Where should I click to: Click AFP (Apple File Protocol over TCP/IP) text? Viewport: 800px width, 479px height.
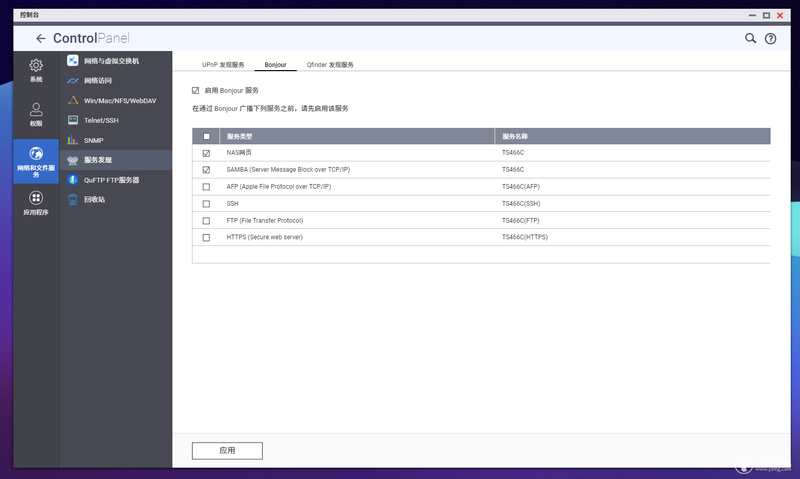pyautogui.click(x=279, y=187)
